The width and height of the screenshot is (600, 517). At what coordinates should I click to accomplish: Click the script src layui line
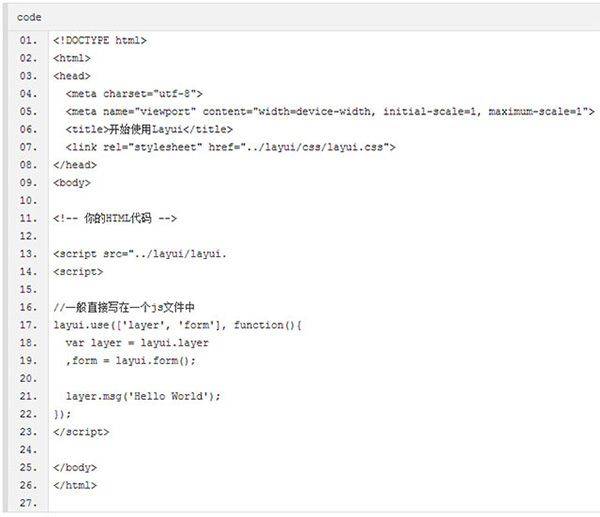pyautogui.click(x=140, y=254)
